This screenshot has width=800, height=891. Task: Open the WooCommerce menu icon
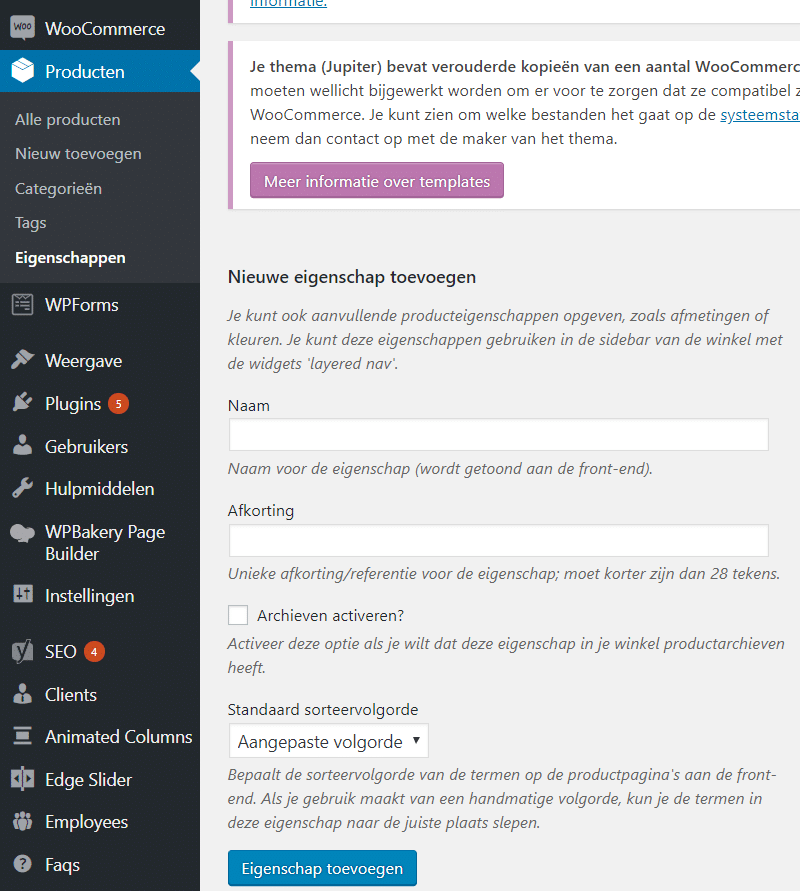click(22, 28)
